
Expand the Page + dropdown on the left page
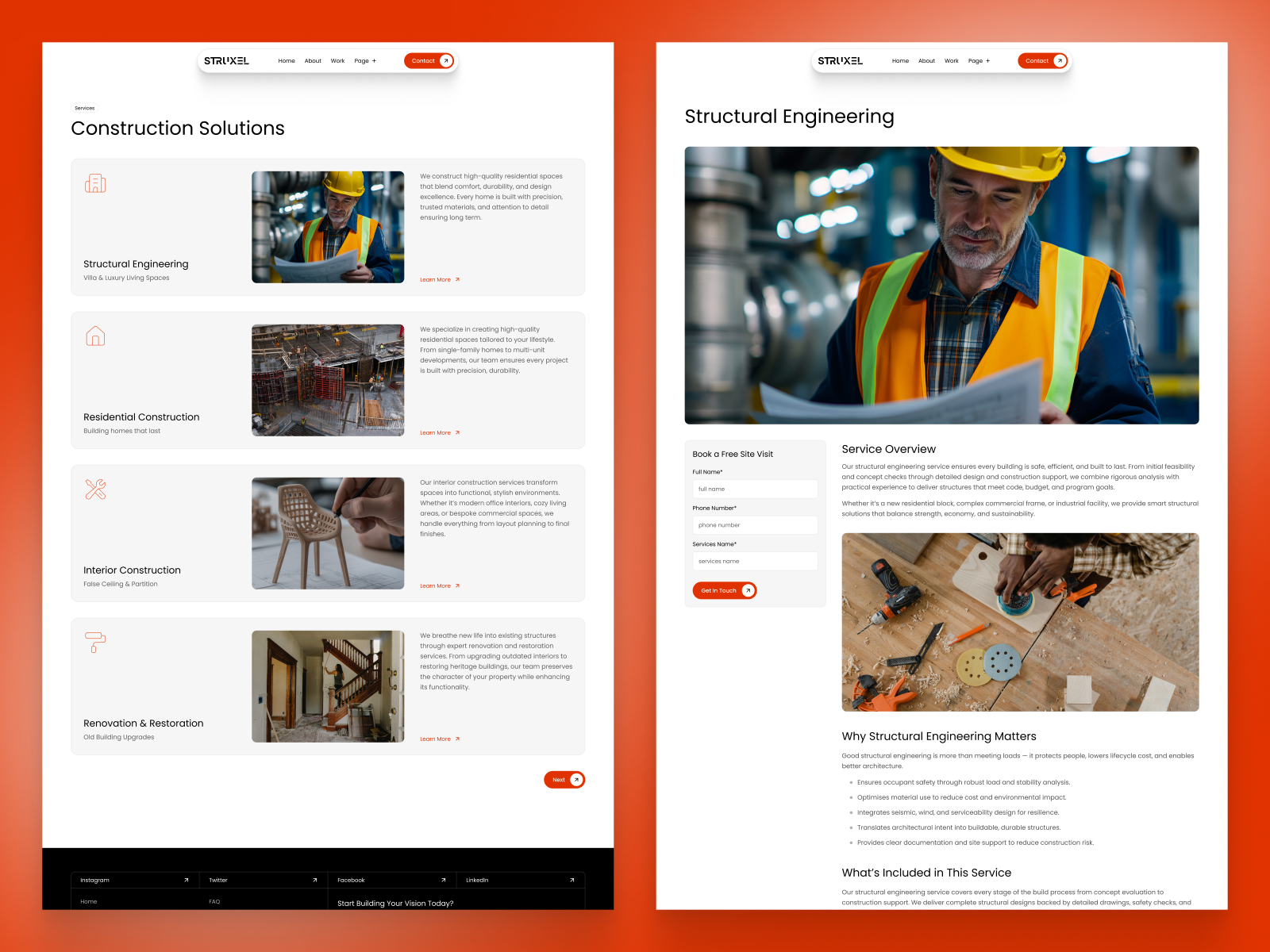coord(365,61)
